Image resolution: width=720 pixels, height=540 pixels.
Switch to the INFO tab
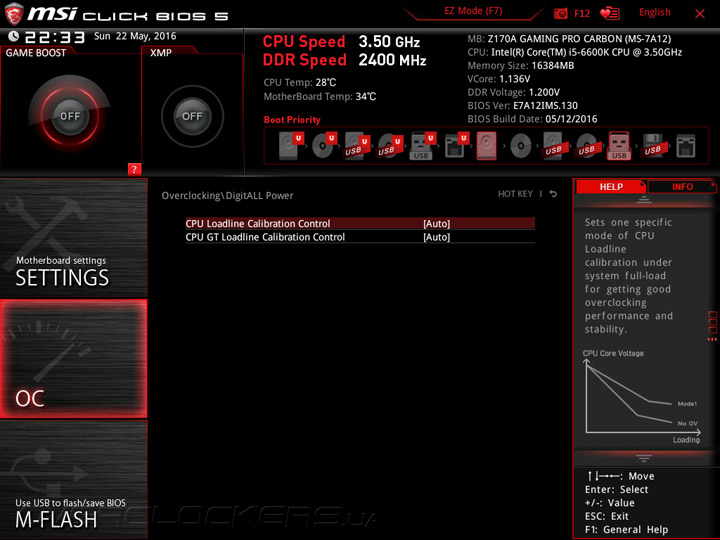pos(682,186)
